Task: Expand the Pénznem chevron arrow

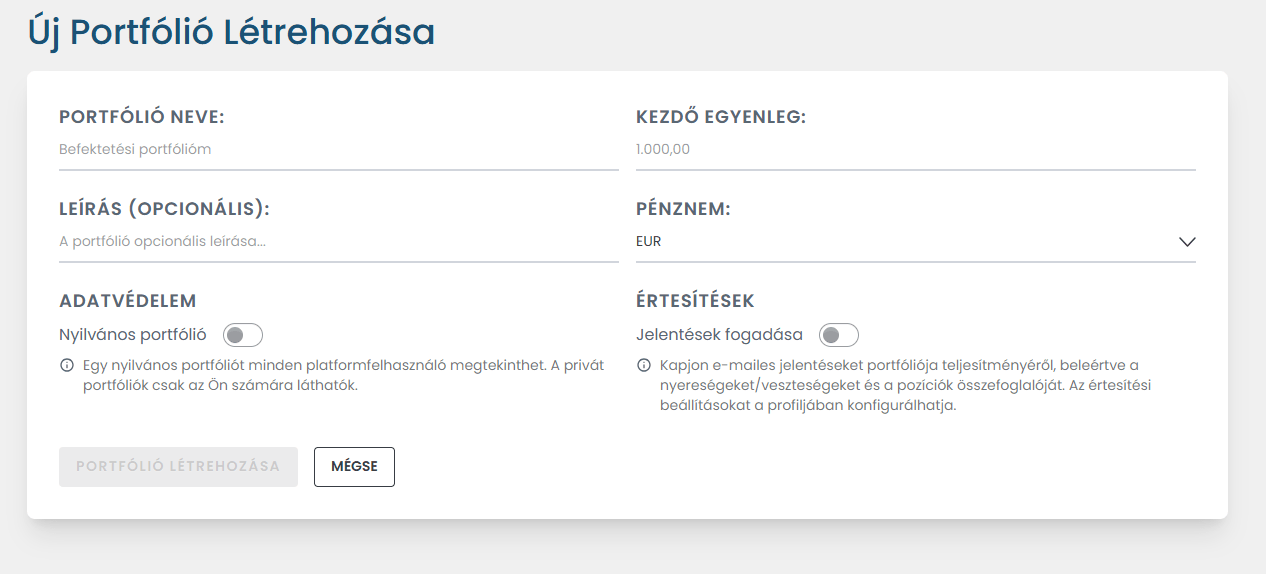Action: coord(1187,242)
